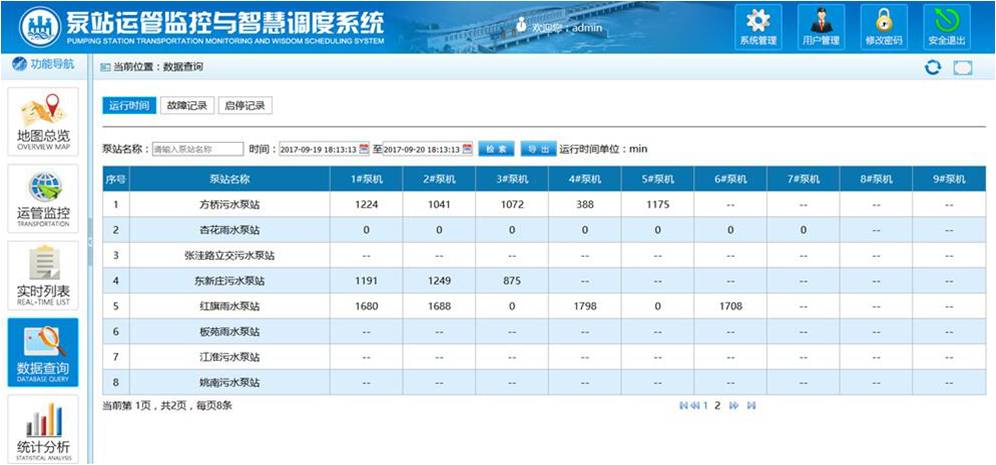996x465 pixels.
Task: Toggle fullscreen using the rectangle icon
Action: point(962,68)
